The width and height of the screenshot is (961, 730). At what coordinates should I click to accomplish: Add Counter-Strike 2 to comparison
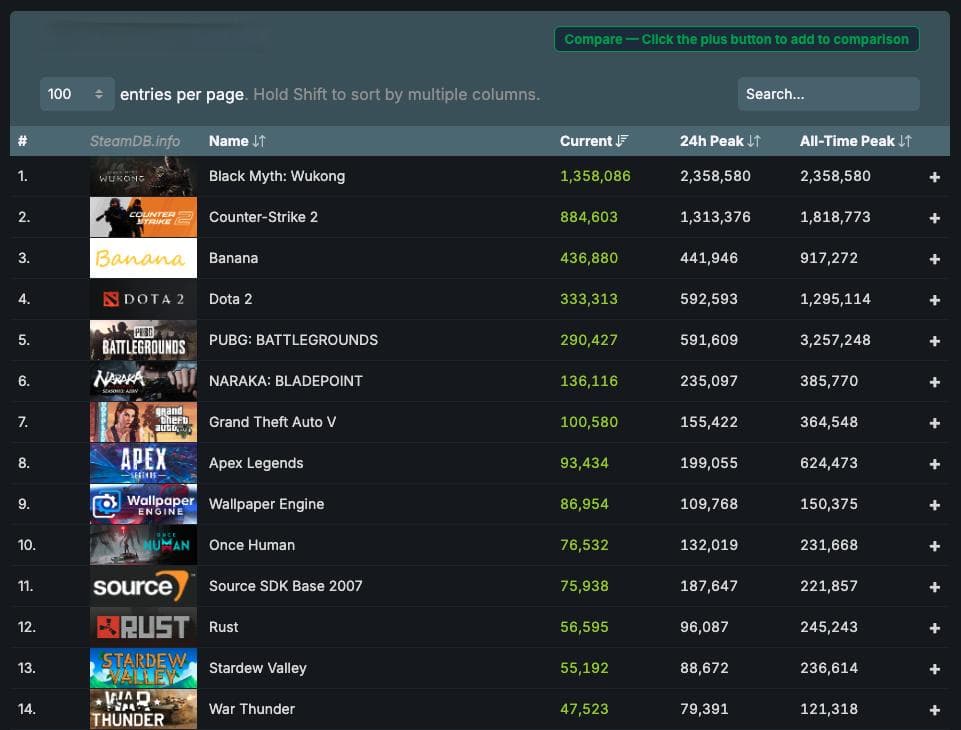pos(934,218)
